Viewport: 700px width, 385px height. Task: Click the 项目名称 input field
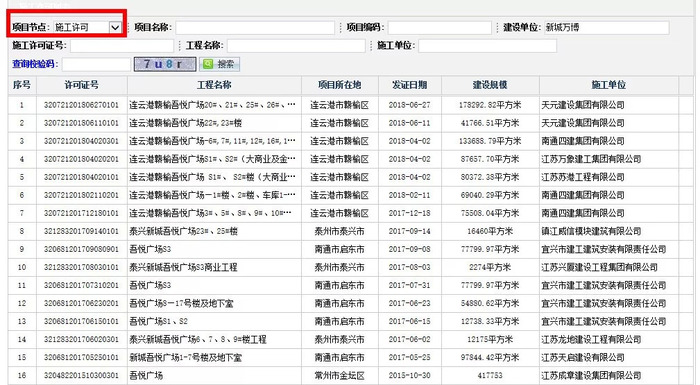coord(255,28)
